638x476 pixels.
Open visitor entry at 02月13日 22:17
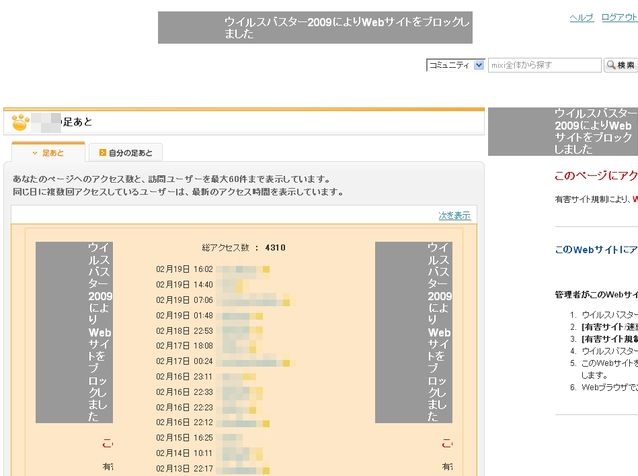[243, 469]
